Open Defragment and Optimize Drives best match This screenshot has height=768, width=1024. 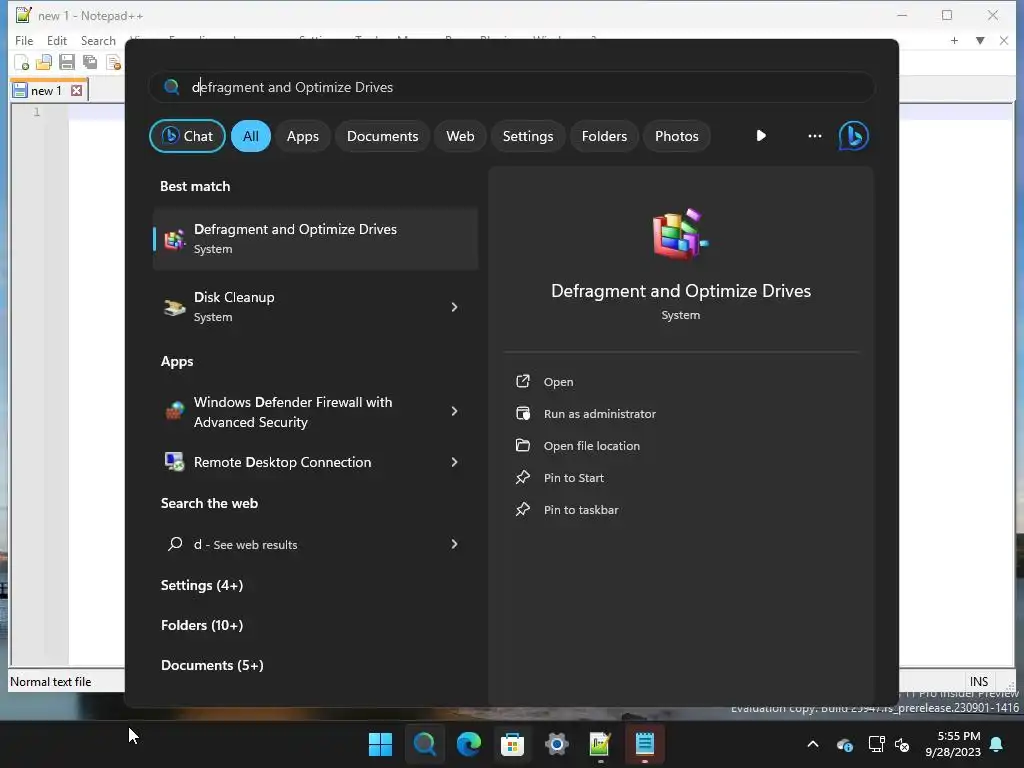(315, 238)
